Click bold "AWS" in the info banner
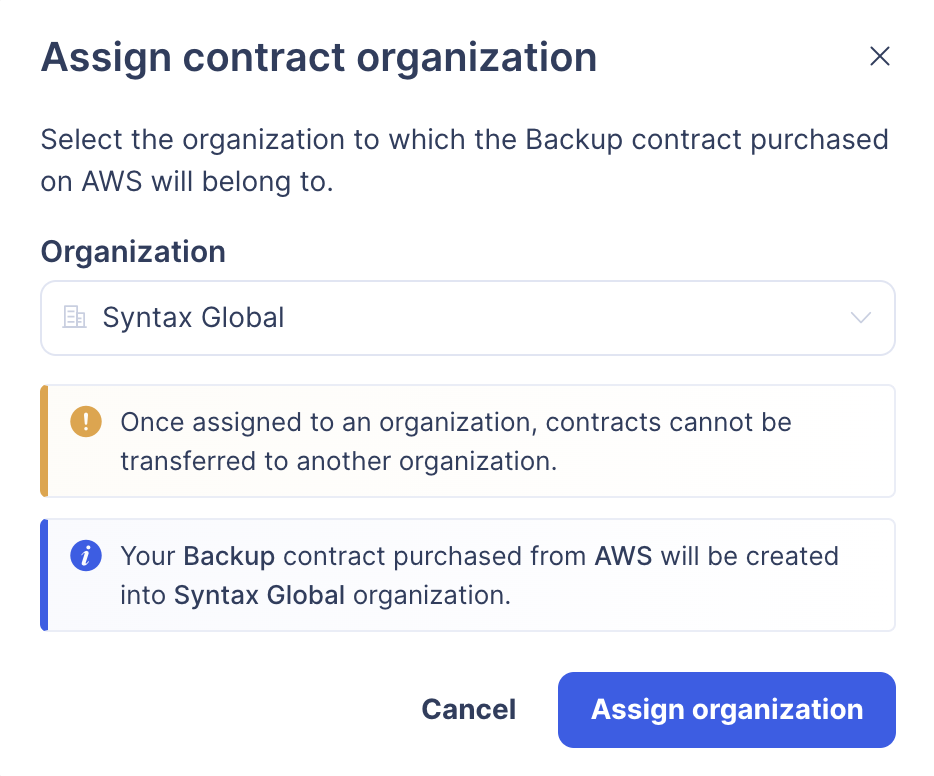The height and width of the screenshot is (776, 934). tap(623, 556)
